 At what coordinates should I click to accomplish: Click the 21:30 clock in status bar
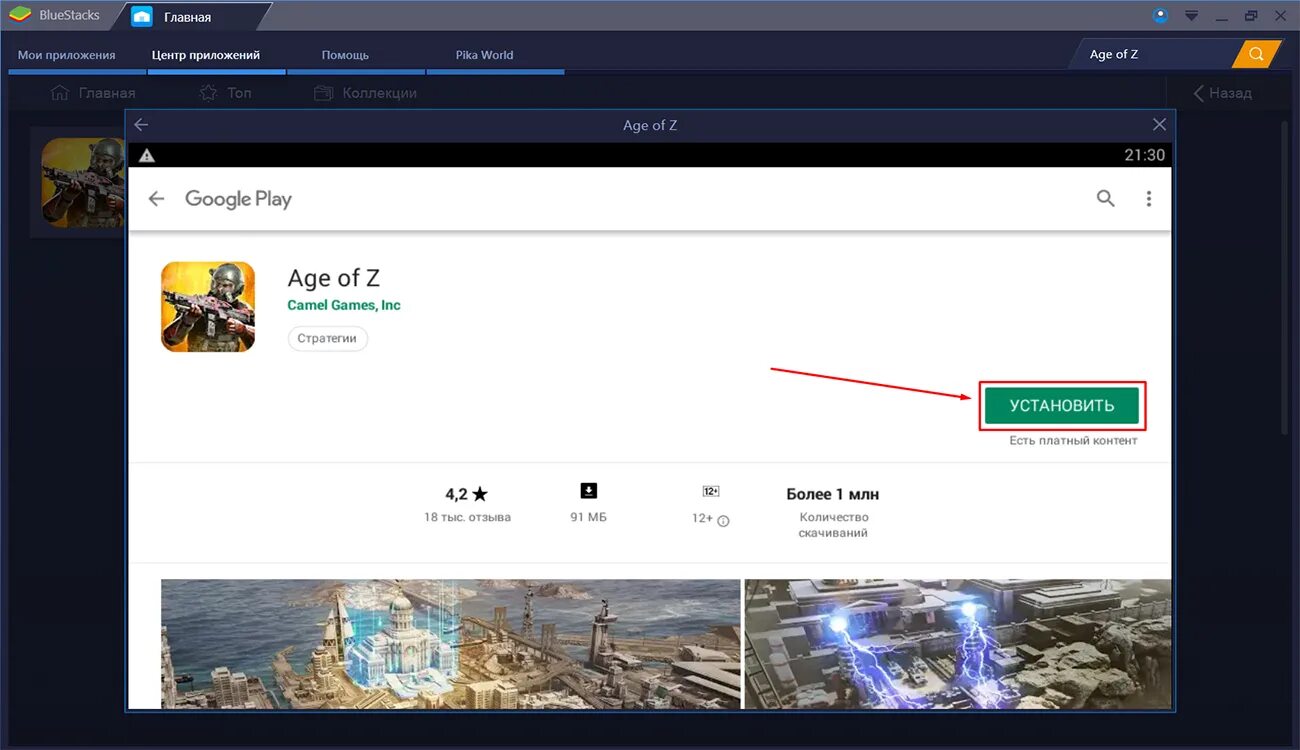click(1145, 155)
